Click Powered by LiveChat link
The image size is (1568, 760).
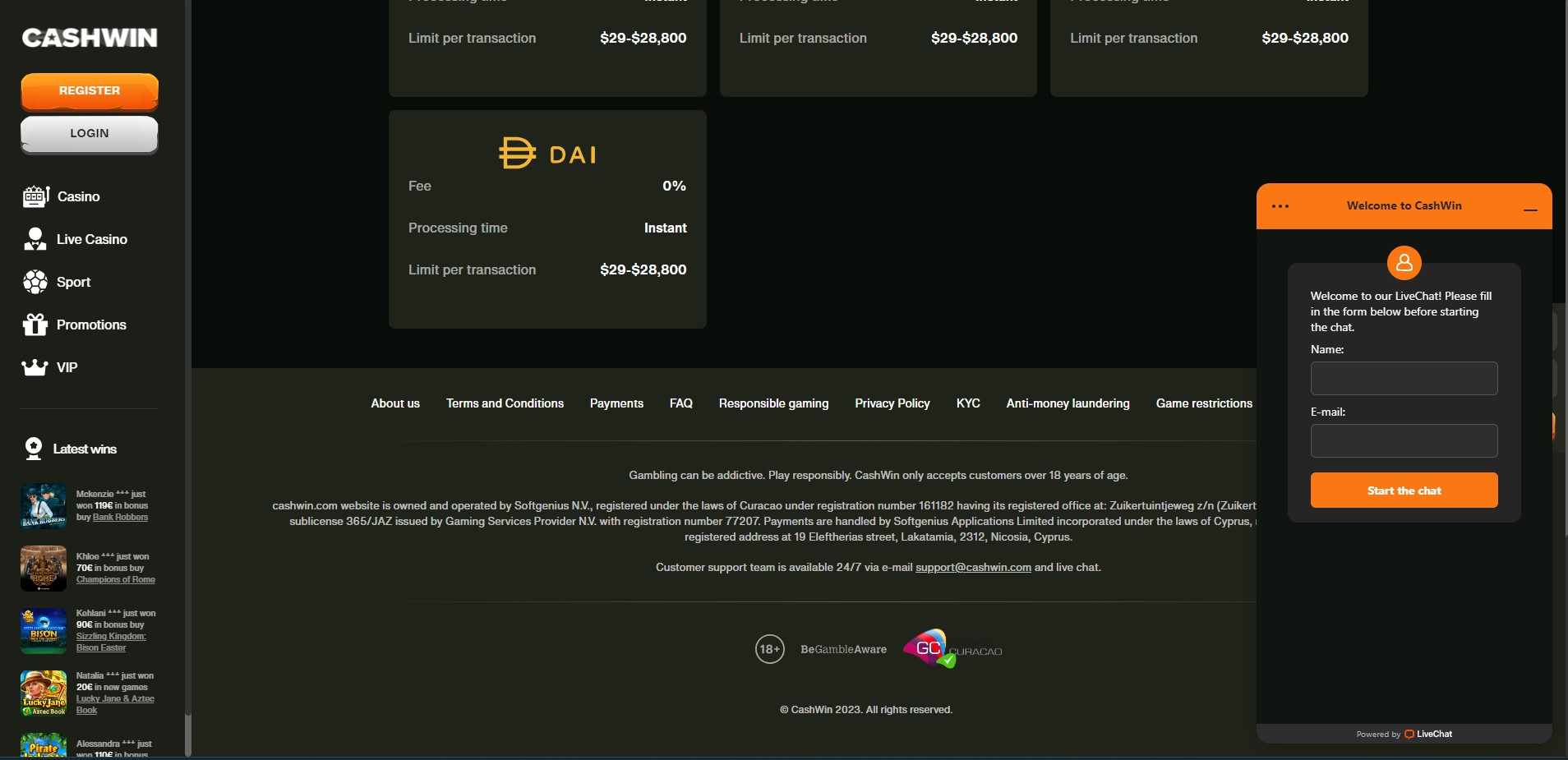coord(1404,735)
